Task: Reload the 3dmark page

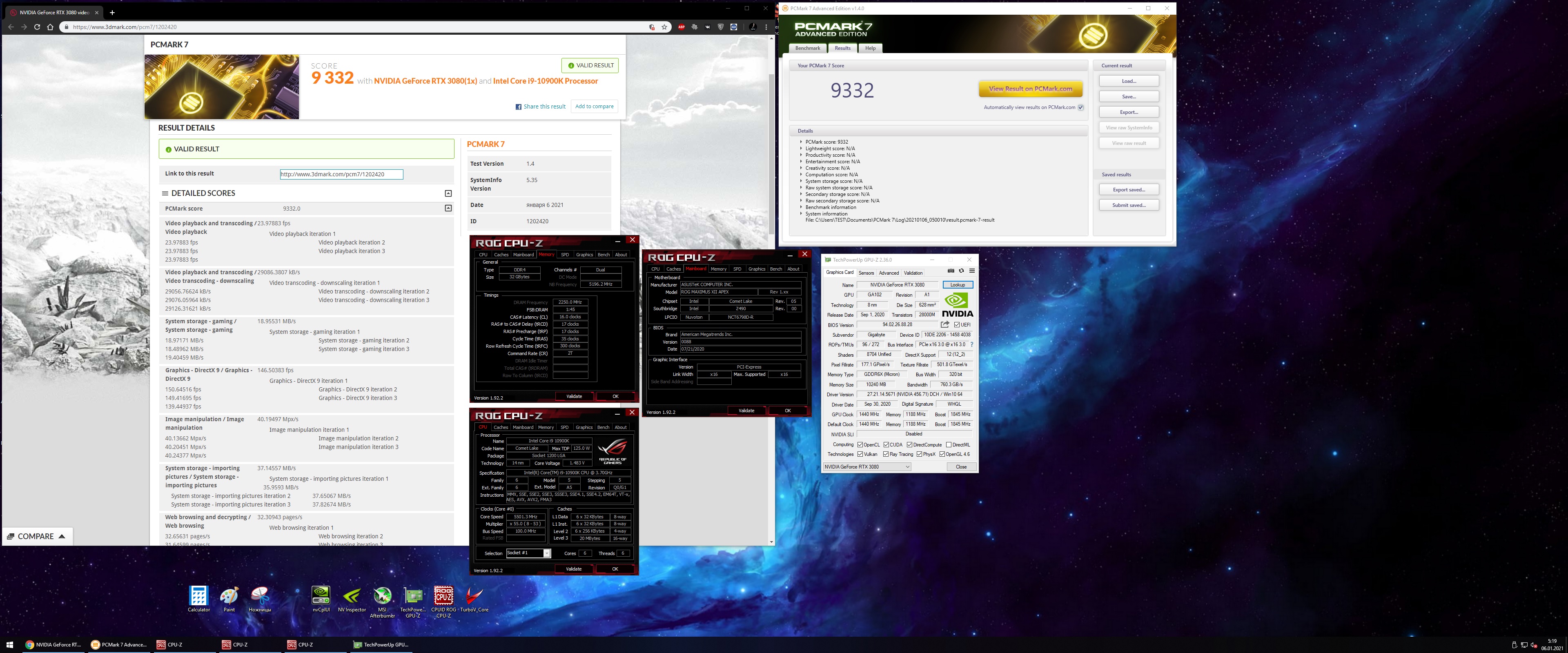Action: (x=37, y=27)
